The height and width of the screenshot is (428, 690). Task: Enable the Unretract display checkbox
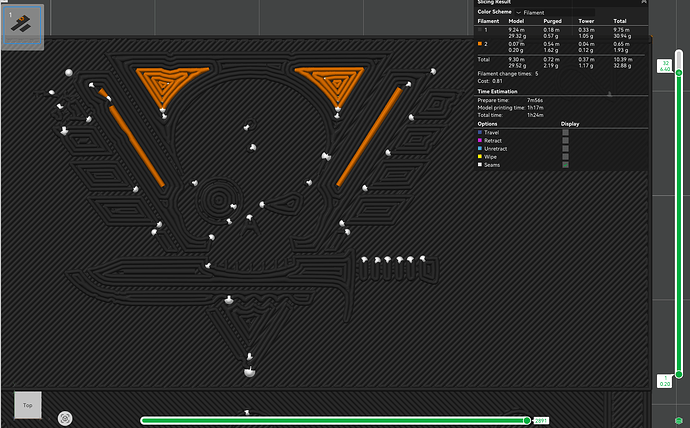click(565, 149)
